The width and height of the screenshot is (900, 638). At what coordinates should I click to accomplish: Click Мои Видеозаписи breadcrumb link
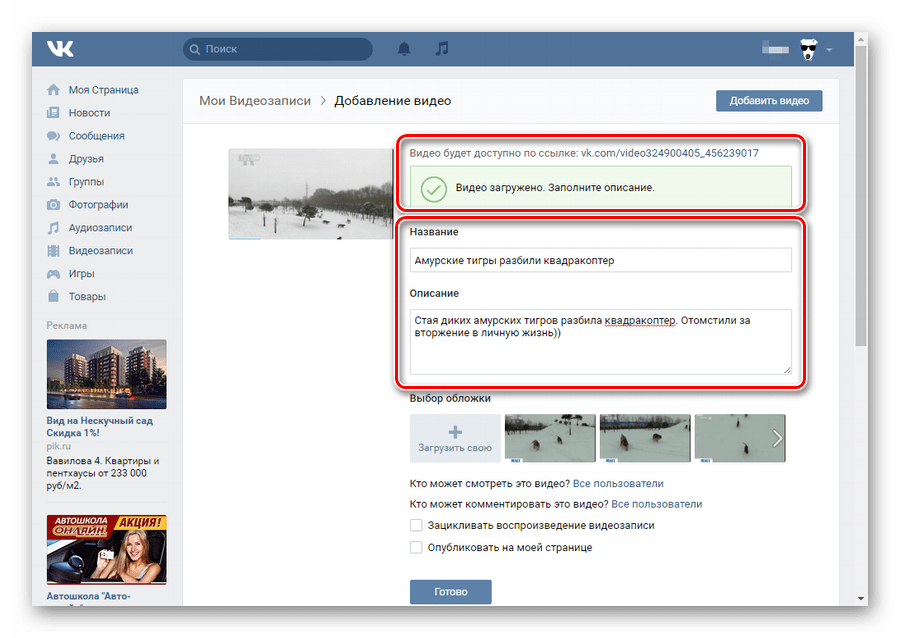tap(255, 100)
